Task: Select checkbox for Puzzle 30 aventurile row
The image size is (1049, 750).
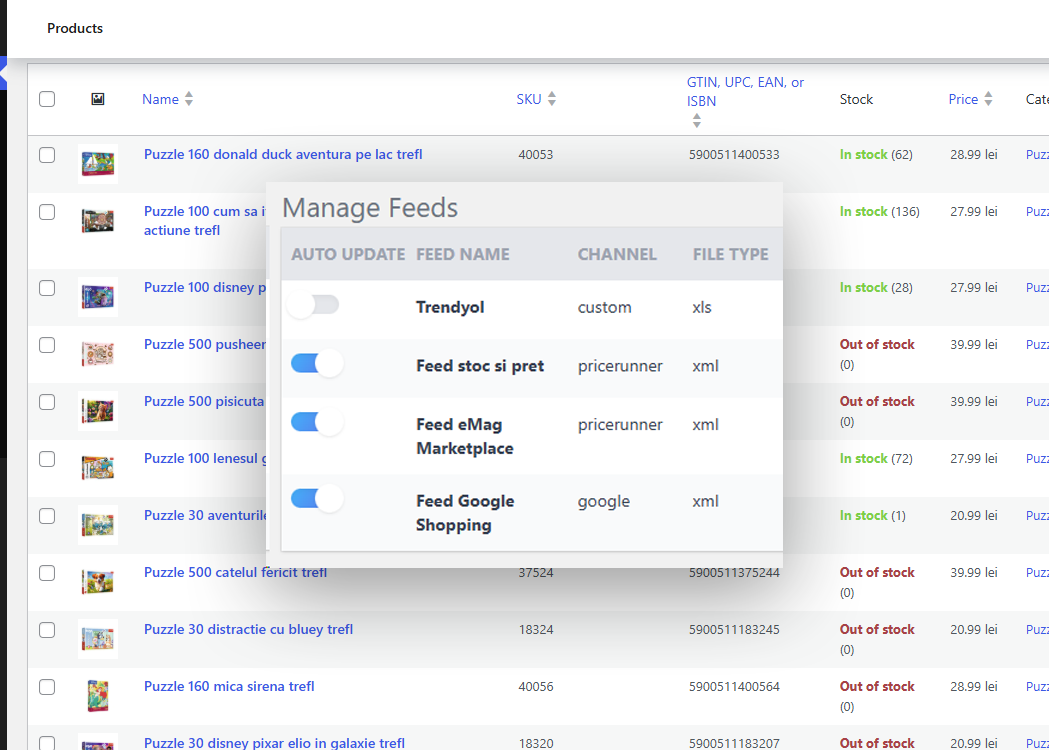Action: coord(47,516)
